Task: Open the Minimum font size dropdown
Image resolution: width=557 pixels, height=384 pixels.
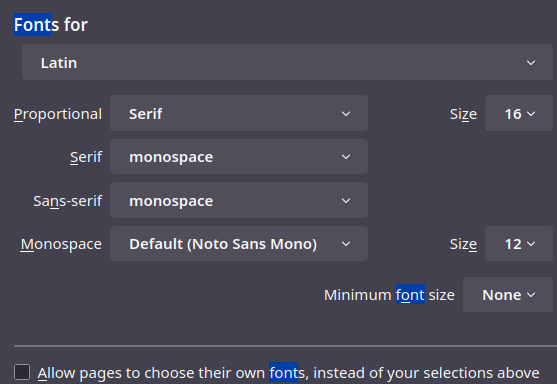Action: coord(508,295)
